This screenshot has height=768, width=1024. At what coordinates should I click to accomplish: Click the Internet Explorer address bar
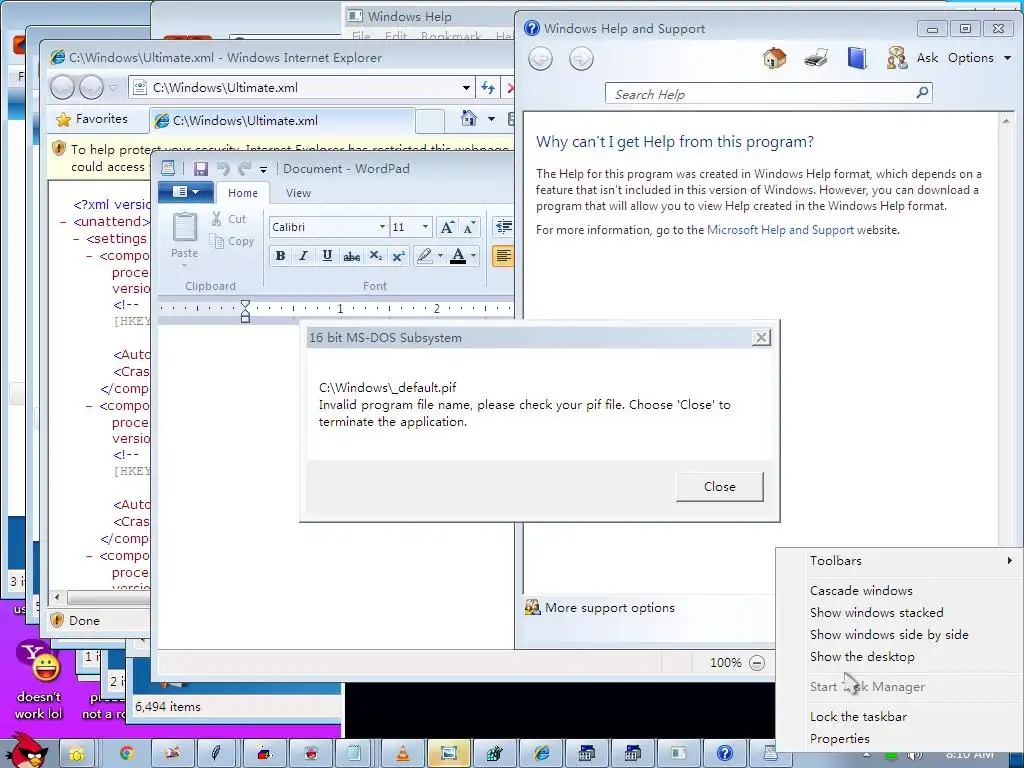302,88
